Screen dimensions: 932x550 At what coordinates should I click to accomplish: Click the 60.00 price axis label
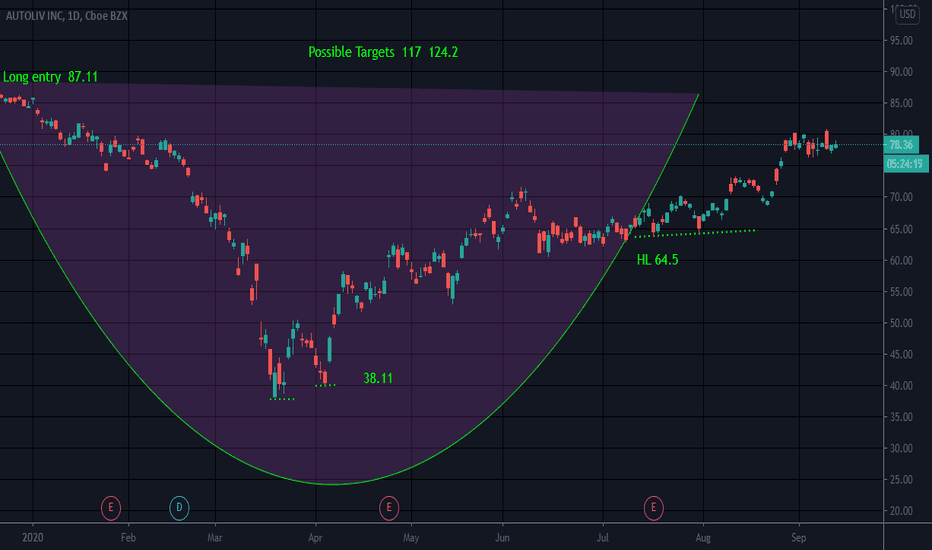(x=901, y=260)
